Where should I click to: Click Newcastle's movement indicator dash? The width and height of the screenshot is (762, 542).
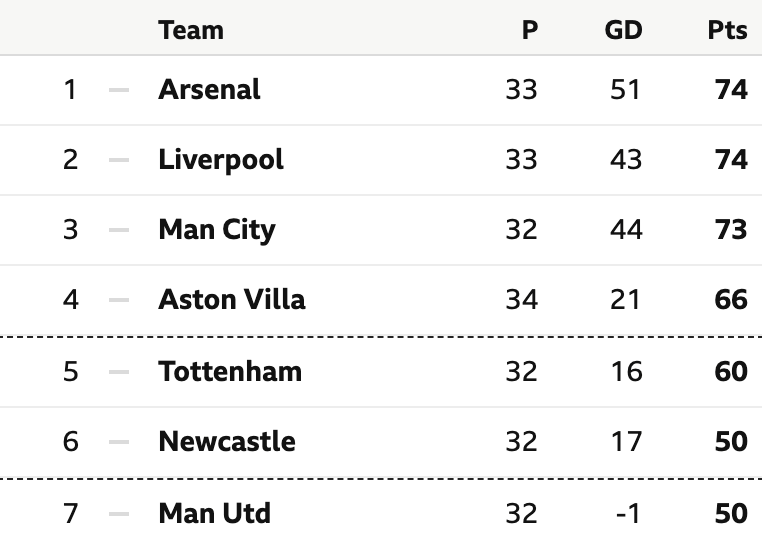[119, 442]
